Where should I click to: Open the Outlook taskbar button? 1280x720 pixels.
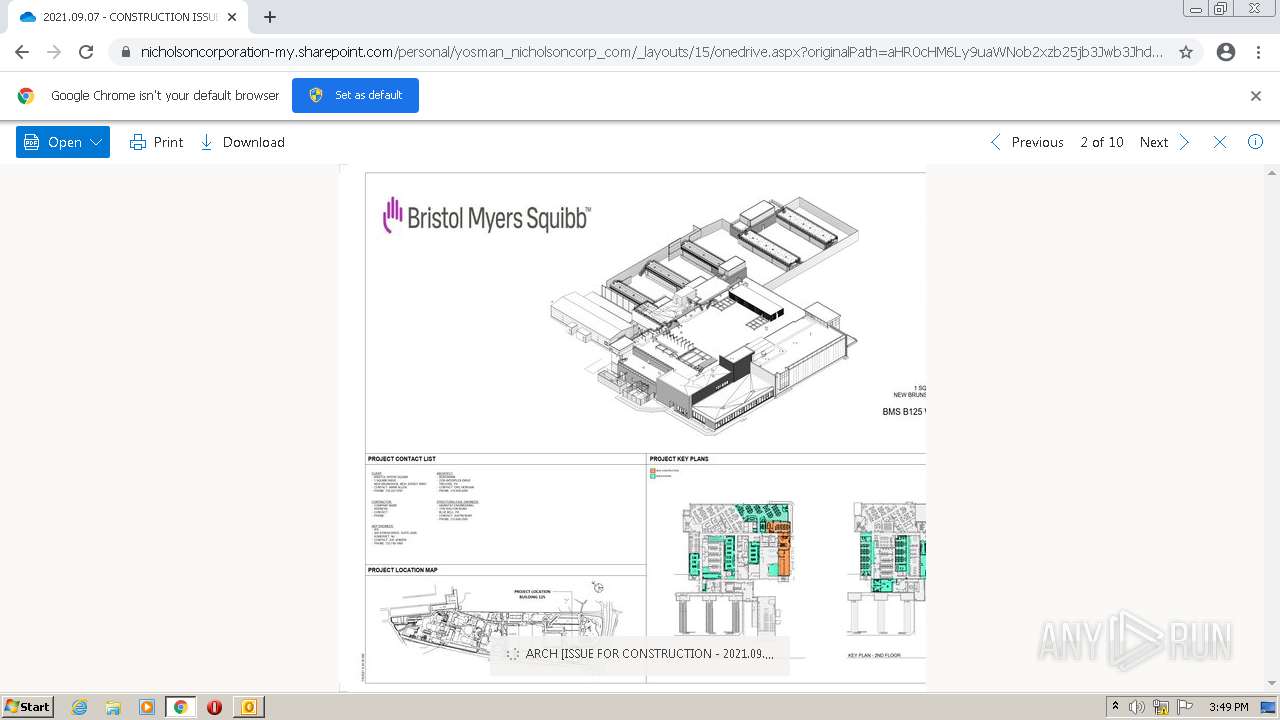point(248,707)
